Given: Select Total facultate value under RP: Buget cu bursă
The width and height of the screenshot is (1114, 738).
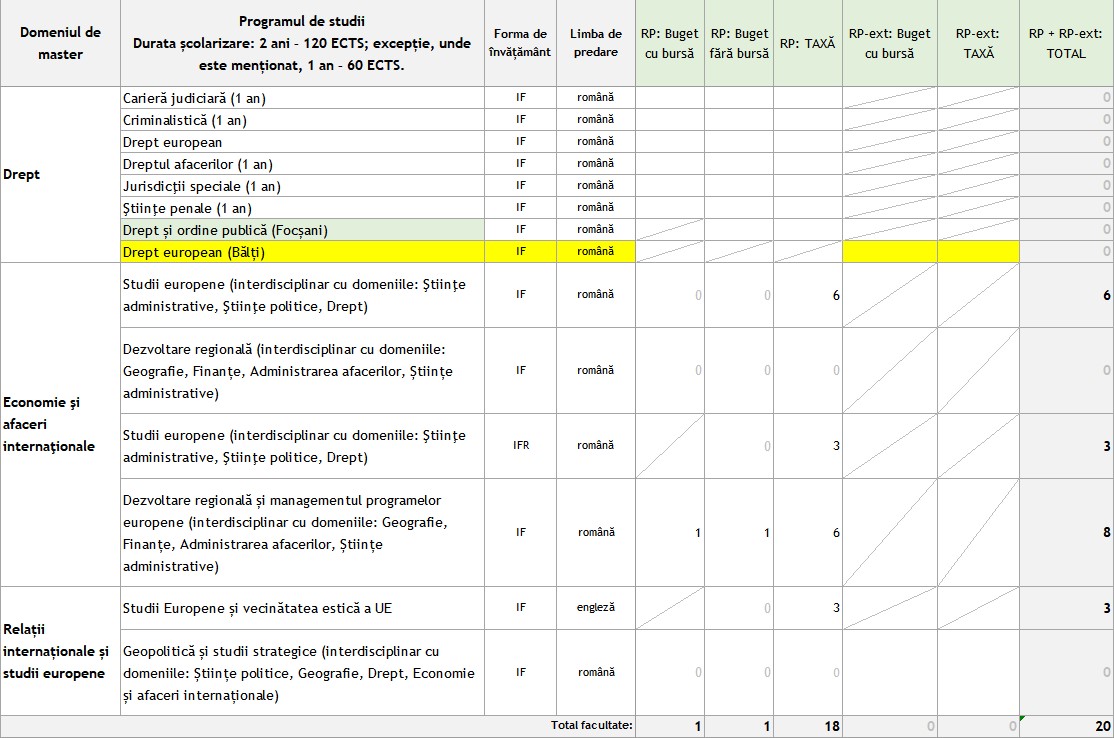Looking at the screenshot, I should click(670, 727).
